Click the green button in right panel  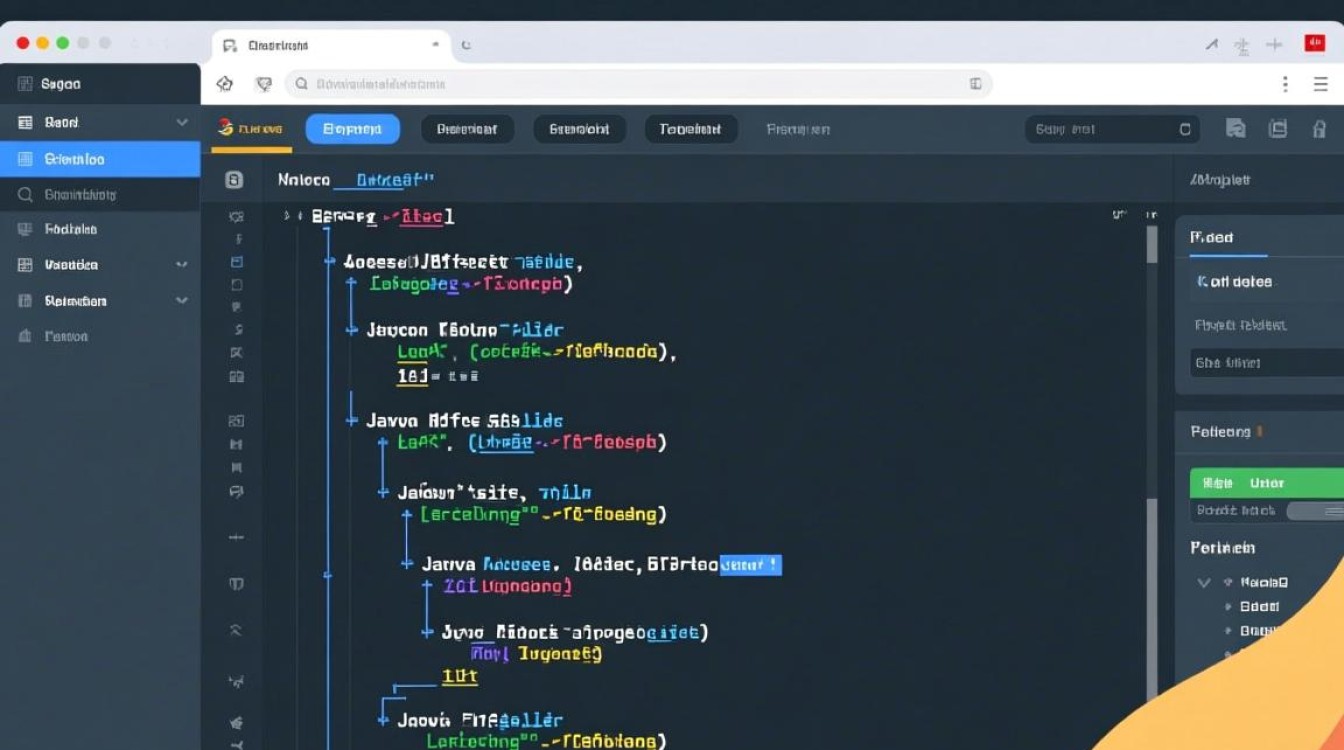pos(1266,483)
